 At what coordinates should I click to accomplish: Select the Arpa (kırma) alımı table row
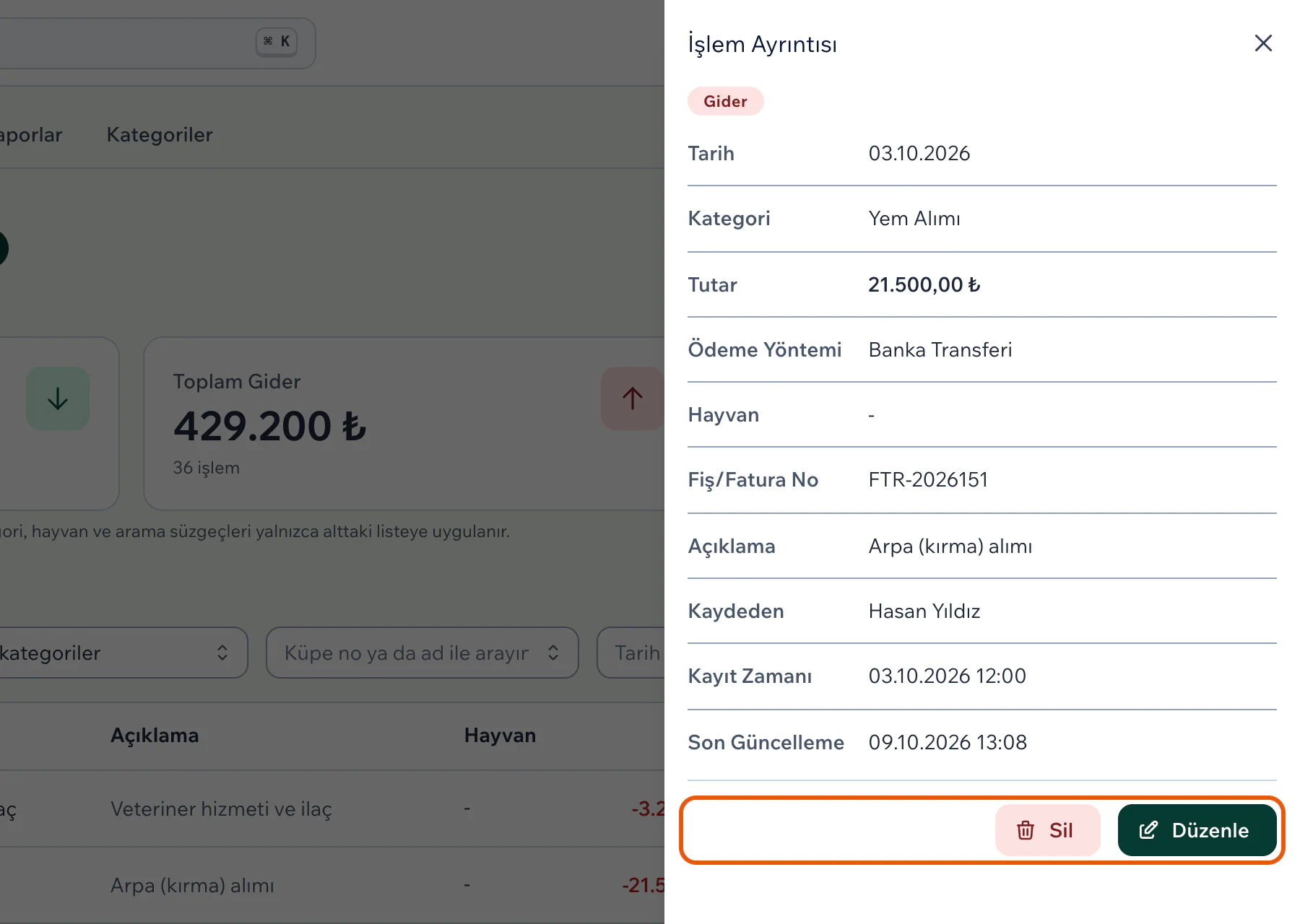(x=332, y=885)
